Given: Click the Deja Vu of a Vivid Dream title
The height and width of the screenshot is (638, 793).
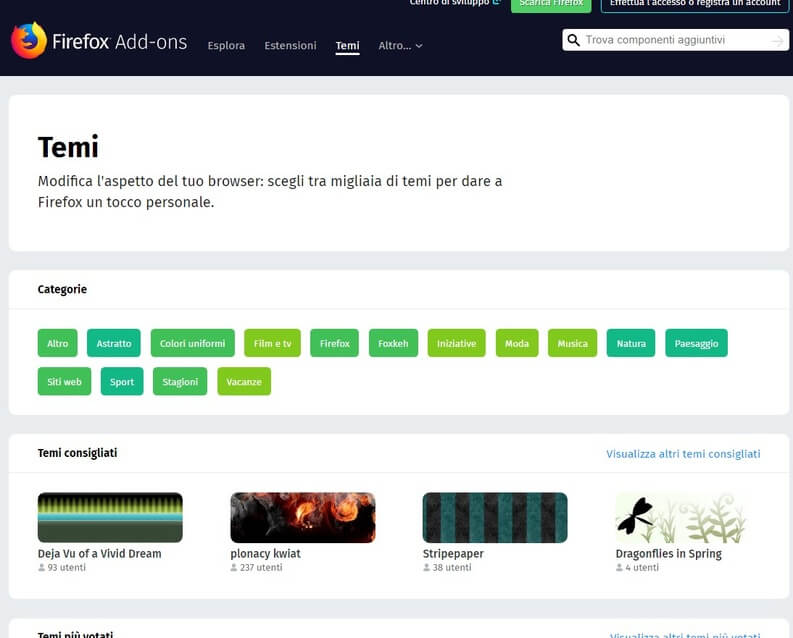Looking at the screenshot, I should tap(100, 554).
